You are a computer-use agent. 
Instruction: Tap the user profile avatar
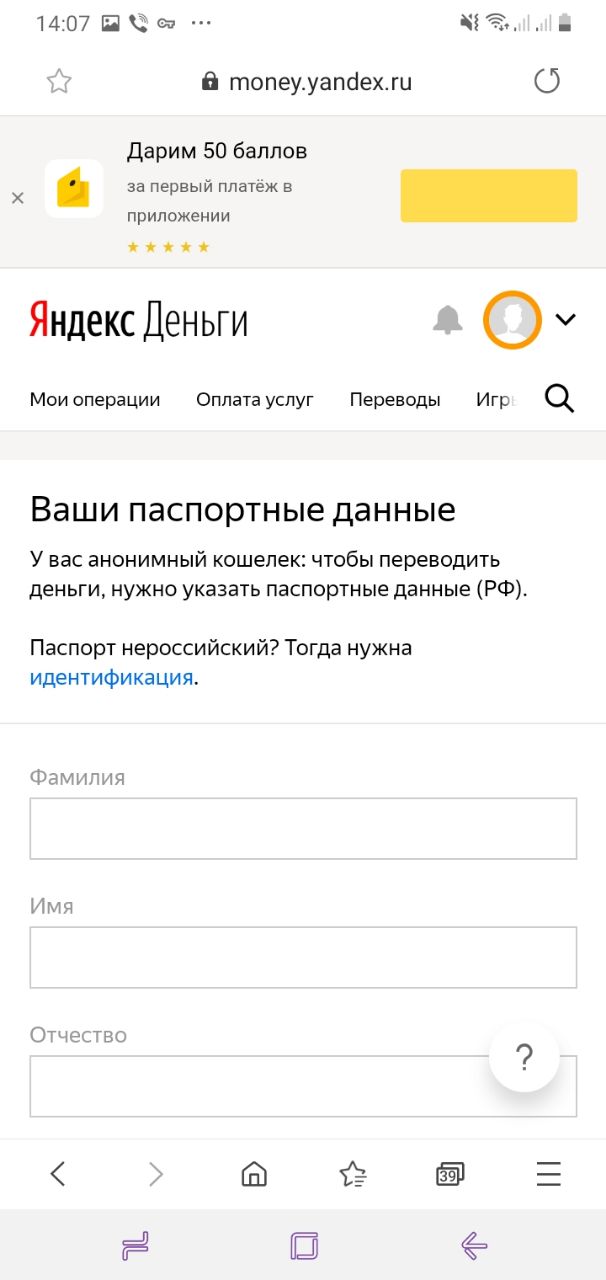pos(512,320)
